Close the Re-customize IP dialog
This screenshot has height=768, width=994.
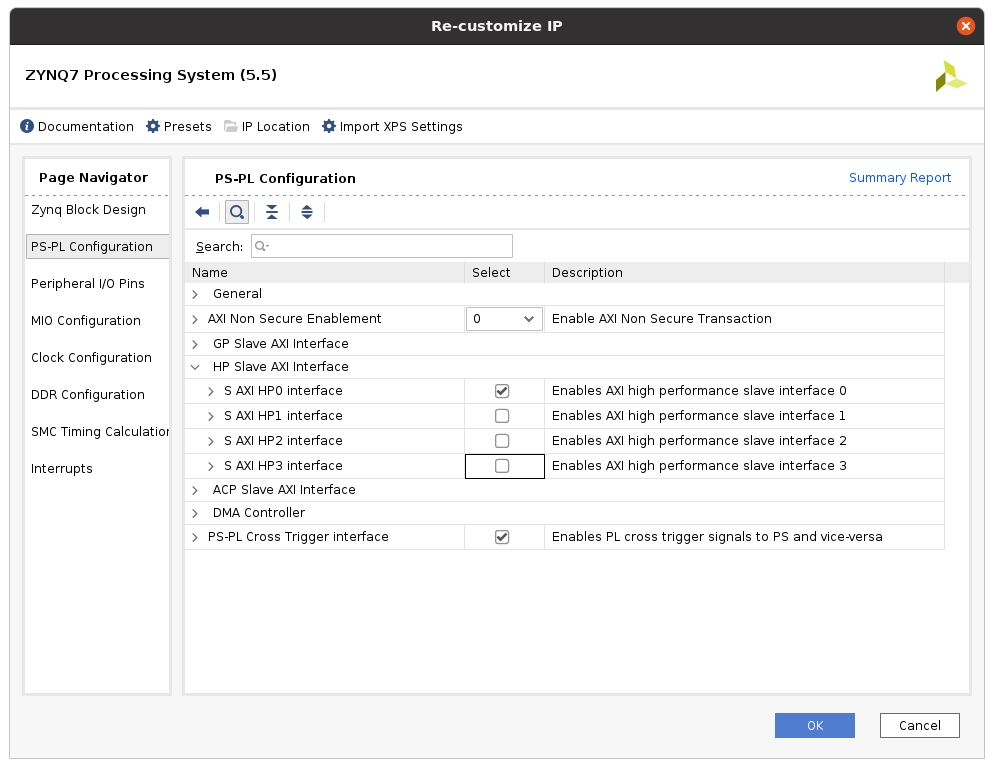(x=965, y=26)
